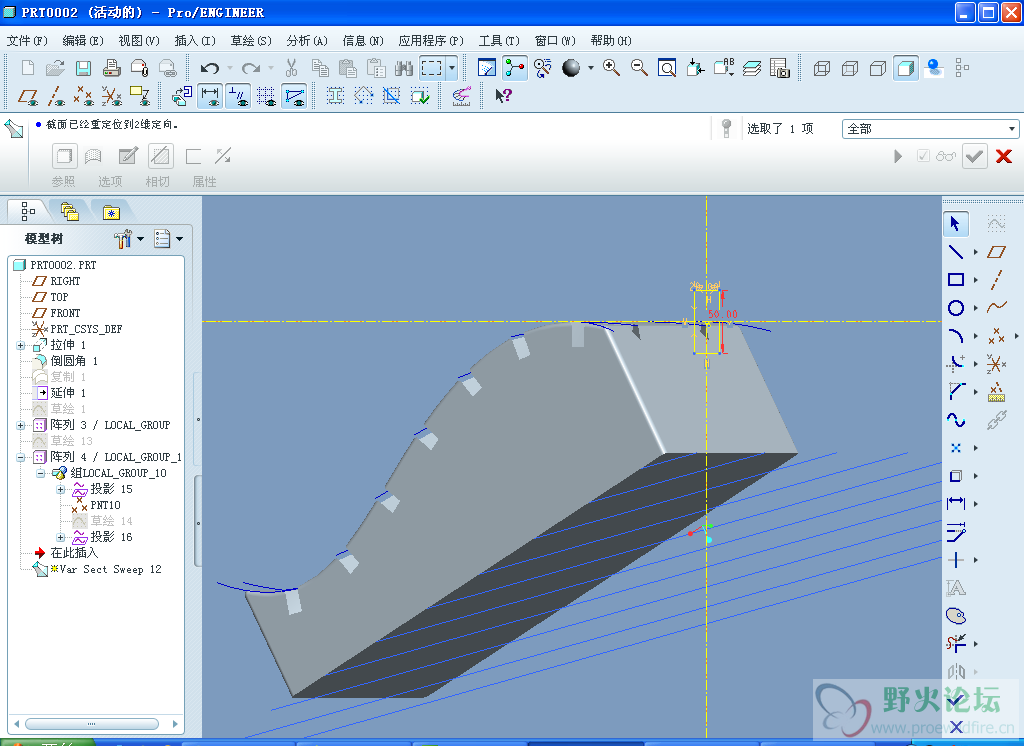
Task: Toggle datum point display
Action: pos(84,97)
